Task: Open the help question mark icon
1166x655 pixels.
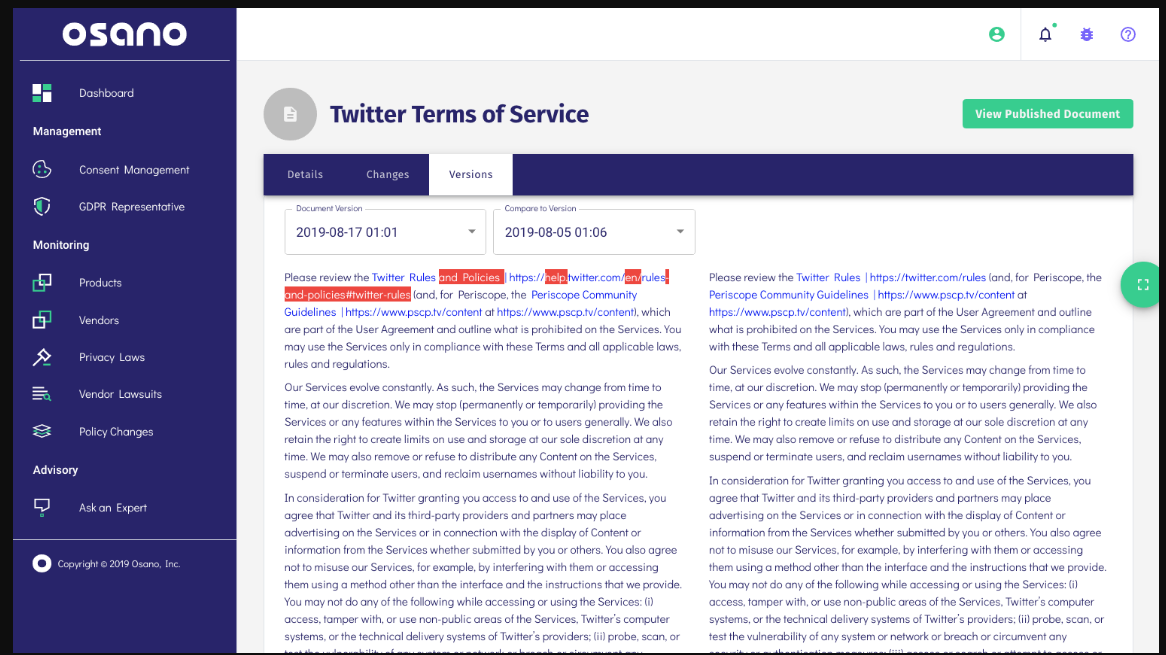Action: tap(1128, 35)
